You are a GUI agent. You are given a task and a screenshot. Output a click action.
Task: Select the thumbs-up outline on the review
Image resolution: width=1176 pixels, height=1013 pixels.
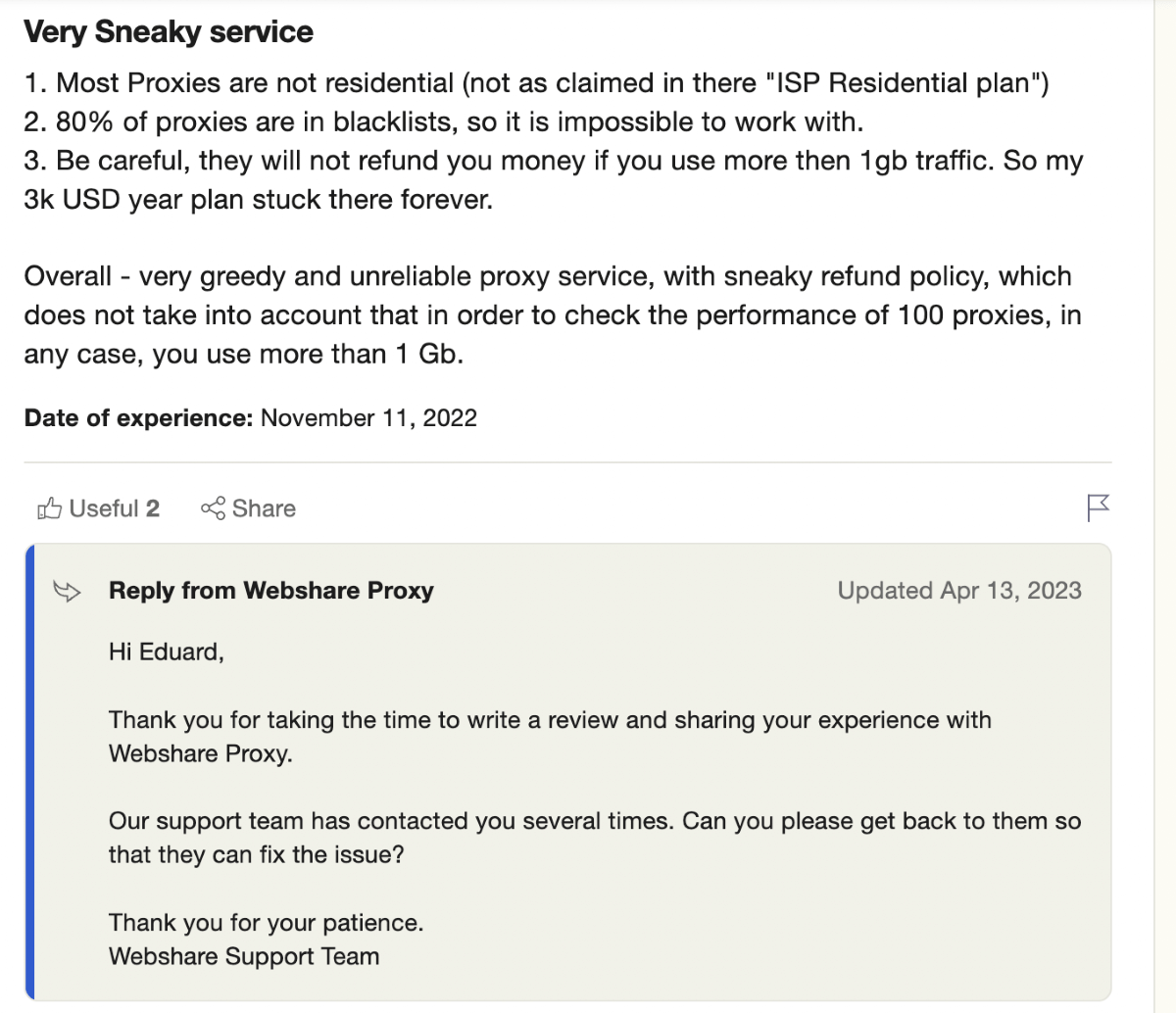[x=48, y=507]
